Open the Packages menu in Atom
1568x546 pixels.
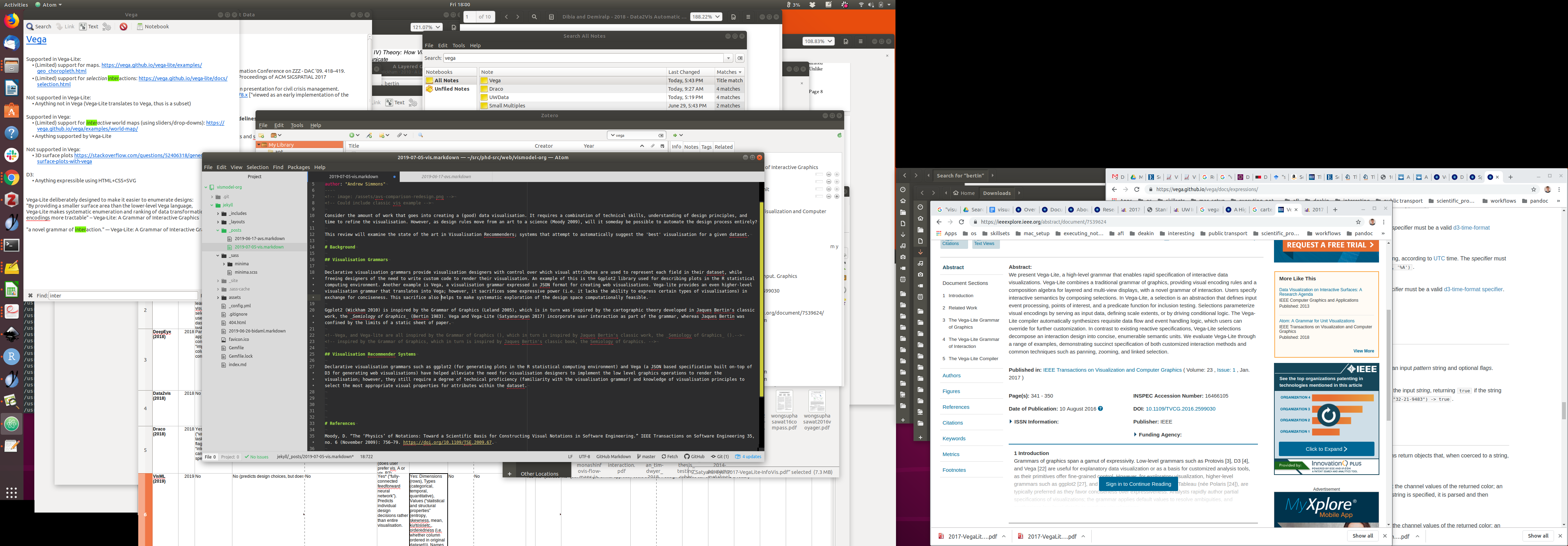(298, 167)
